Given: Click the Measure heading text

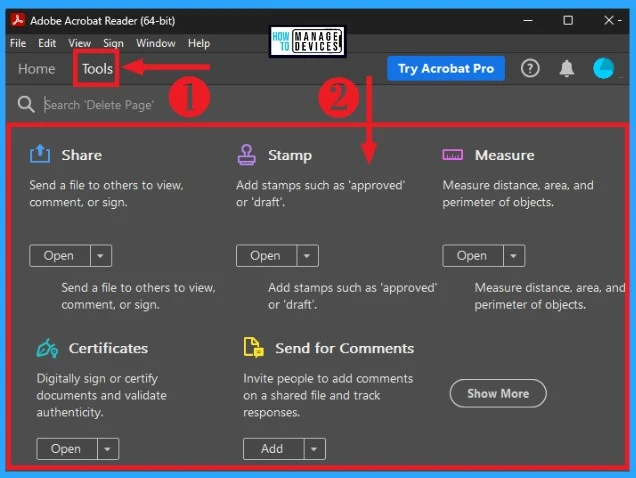Looking at the screenshot, I should point(505,155).
